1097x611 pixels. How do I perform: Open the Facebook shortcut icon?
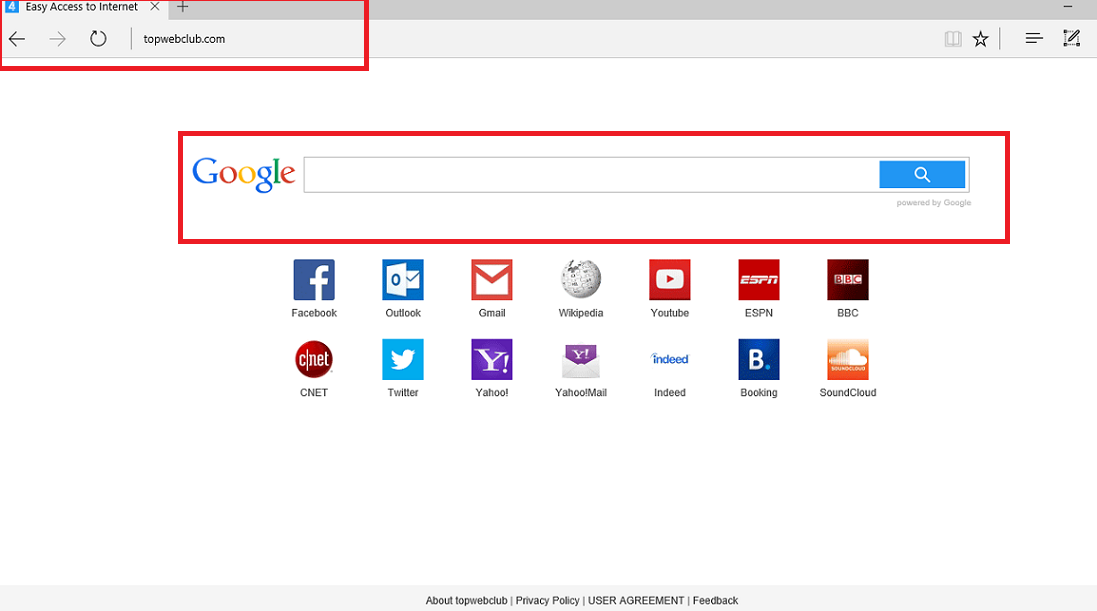[x=313, y=280]
